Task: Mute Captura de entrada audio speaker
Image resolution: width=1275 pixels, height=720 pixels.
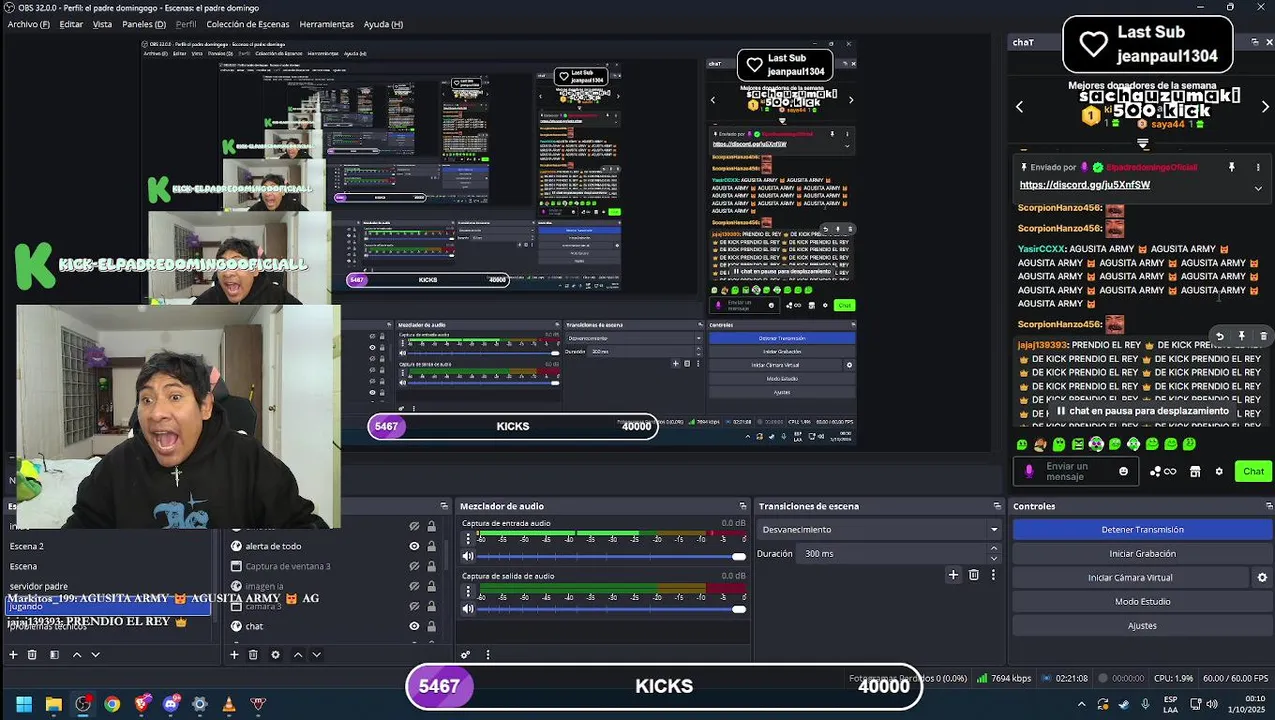Action: click(x=467, y=556)
